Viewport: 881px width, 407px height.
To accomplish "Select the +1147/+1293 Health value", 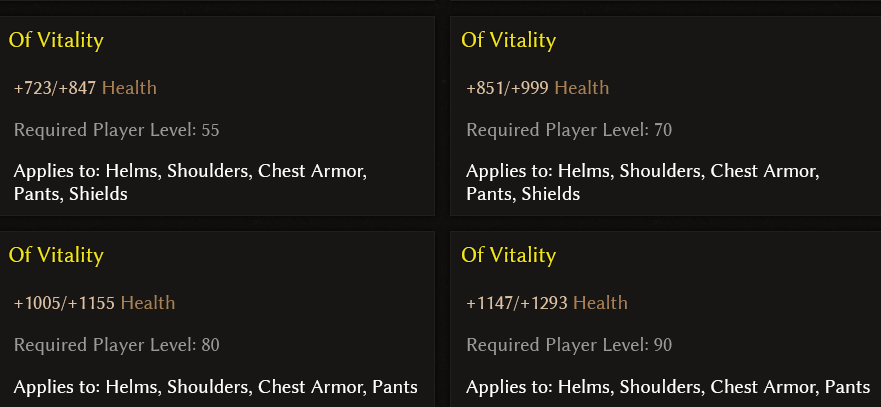I will pyautogui.click(x=547, y=304).
